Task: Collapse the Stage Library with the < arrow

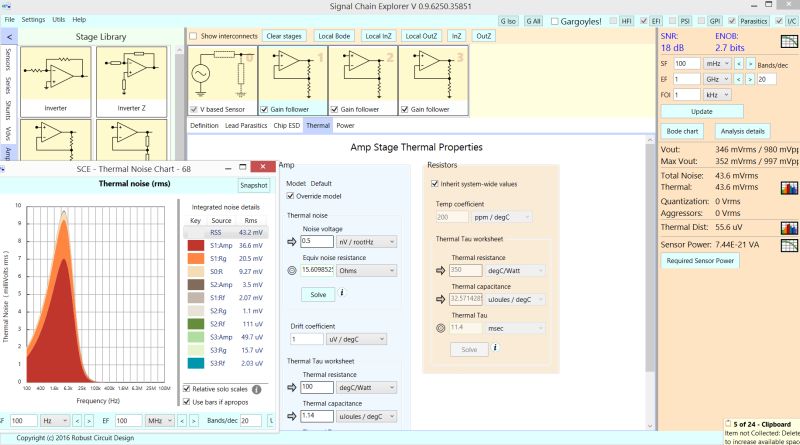Action: click(9, 37)
